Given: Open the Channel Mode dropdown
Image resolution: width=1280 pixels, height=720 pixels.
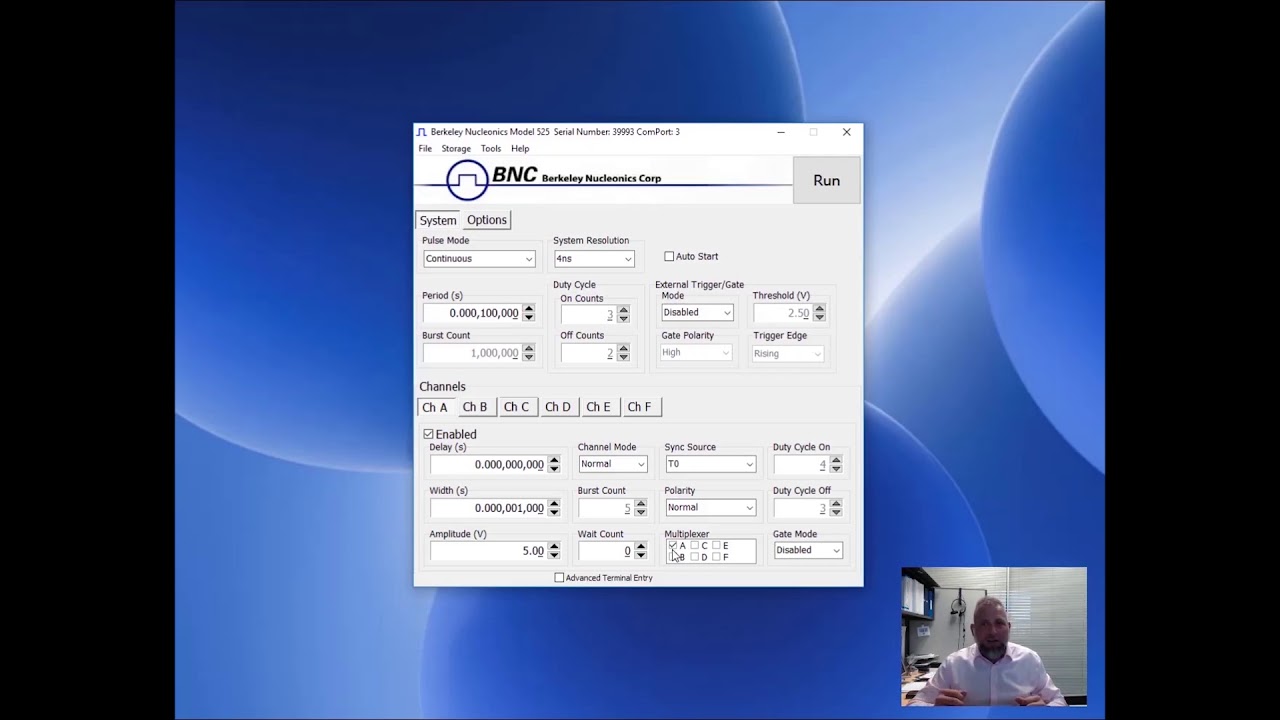Looking at the screenshot, I should [613, 464].
